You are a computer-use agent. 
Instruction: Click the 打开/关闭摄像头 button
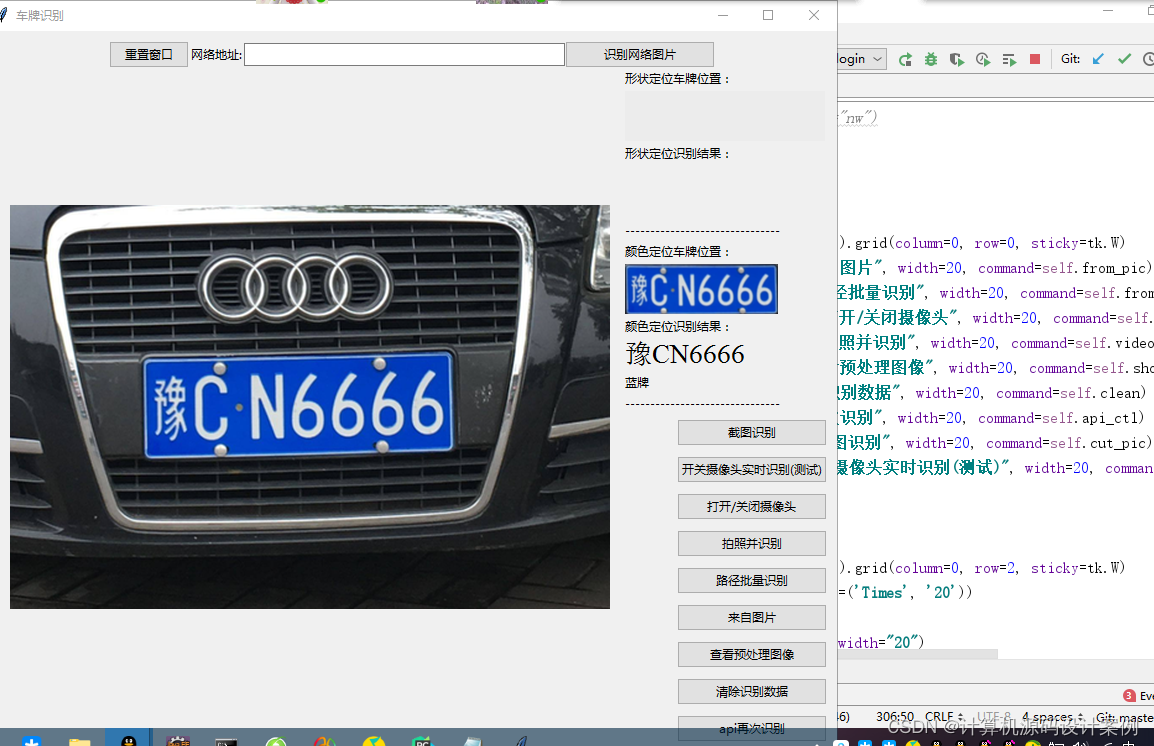(x=751, y=506)
